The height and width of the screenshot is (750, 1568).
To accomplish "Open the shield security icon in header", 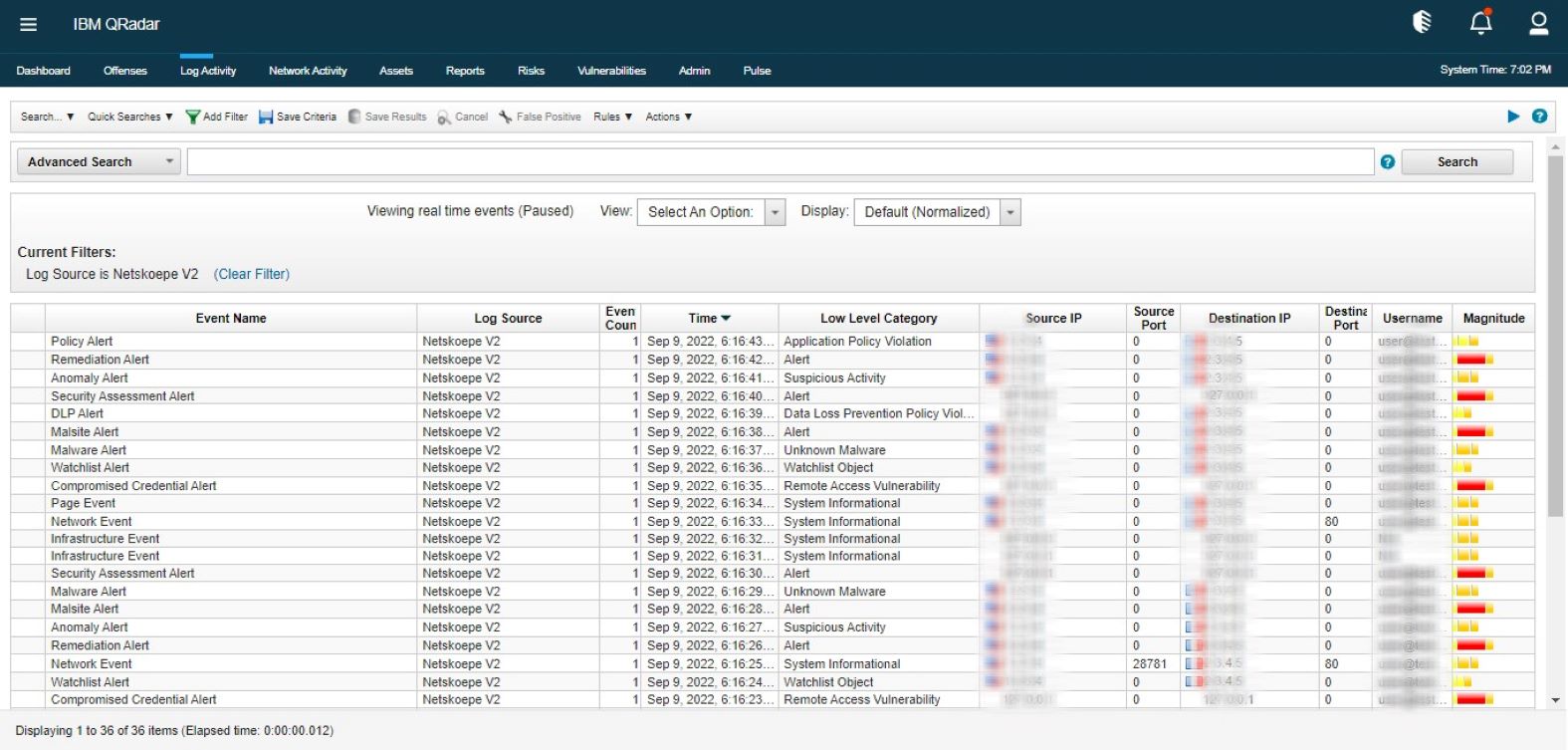I will click(1423, 22).
